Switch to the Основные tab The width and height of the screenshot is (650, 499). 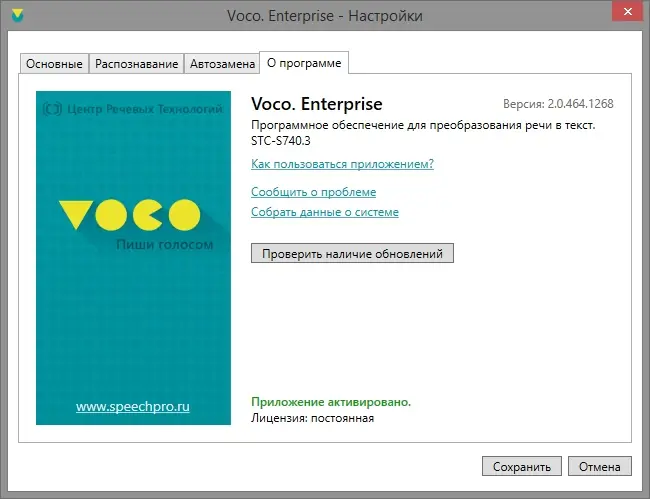click(54, 64)
